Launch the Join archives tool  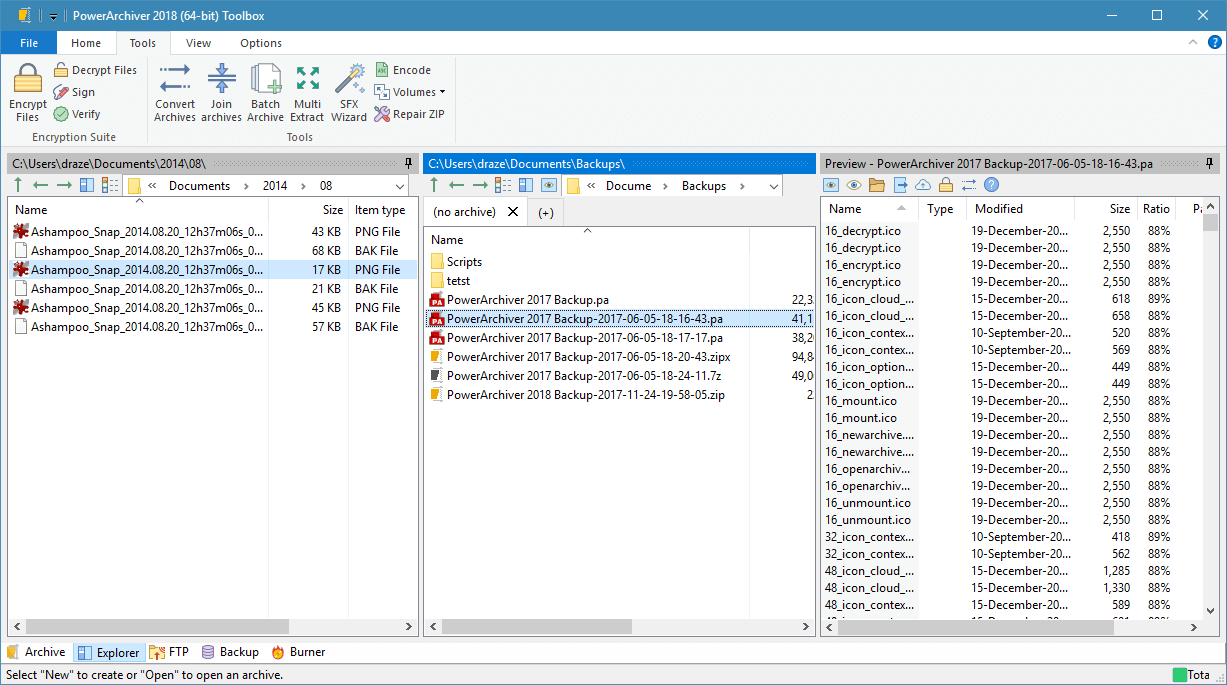coord(221,92)
